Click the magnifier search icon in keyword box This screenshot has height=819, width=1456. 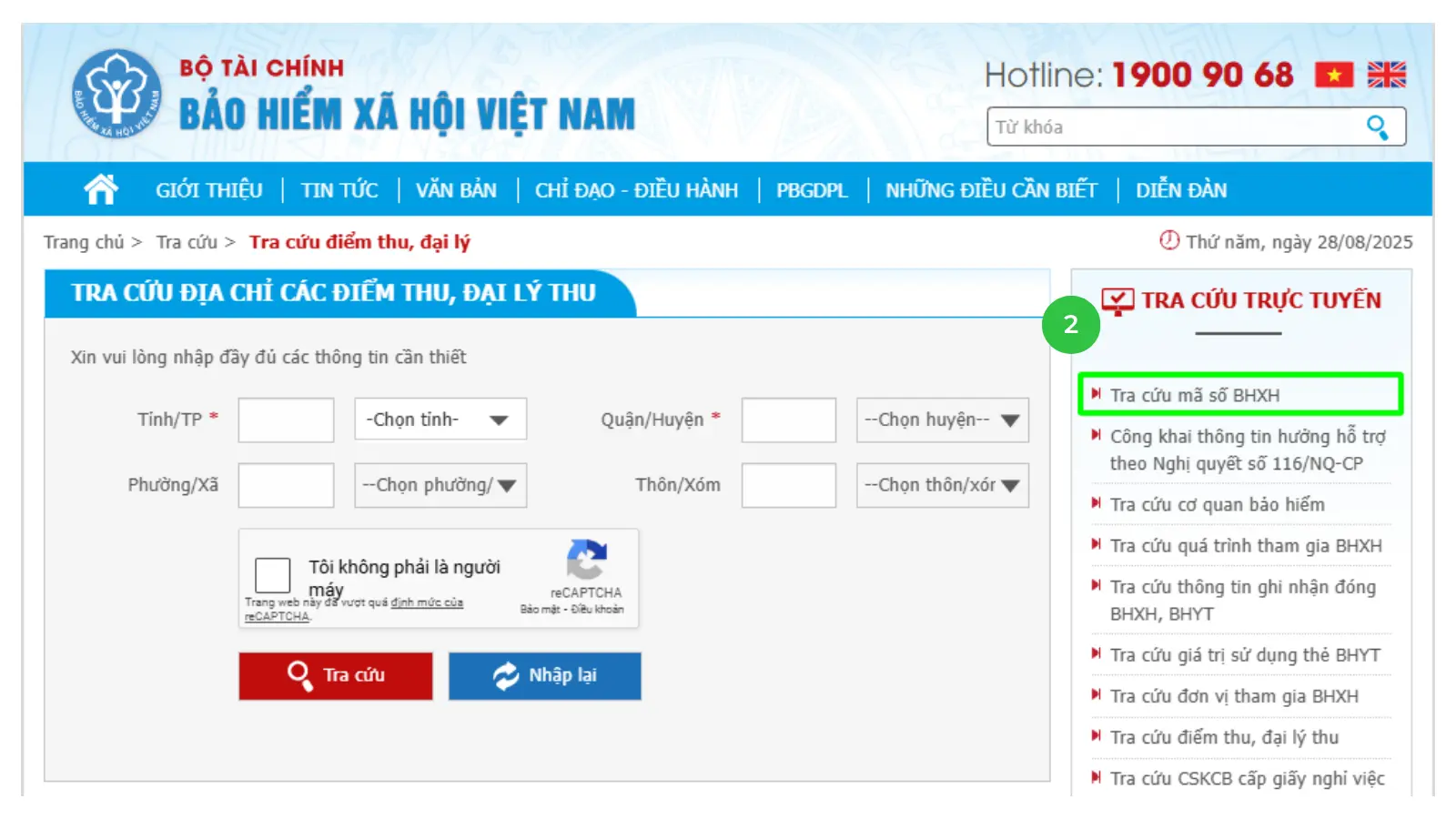1378,127
